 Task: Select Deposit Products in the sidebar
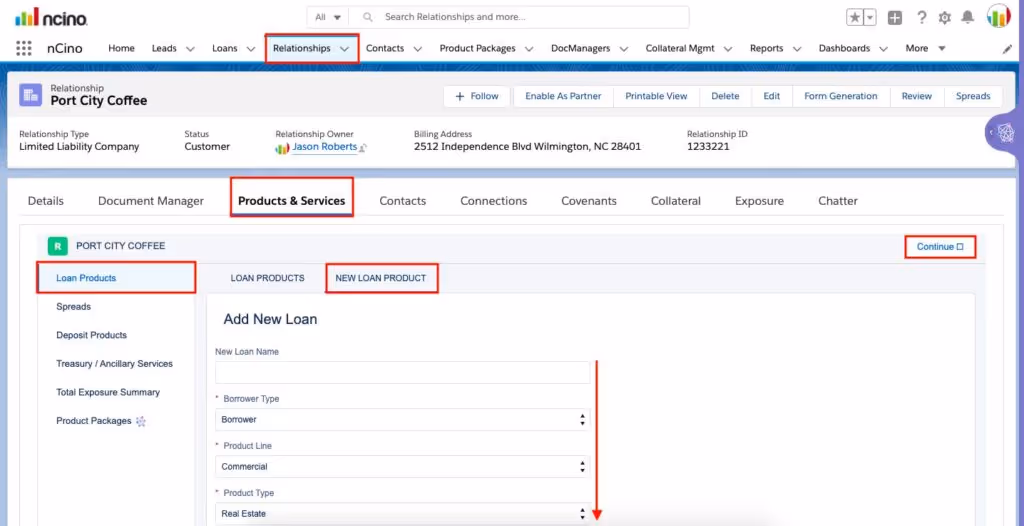[x=91, y=335]
